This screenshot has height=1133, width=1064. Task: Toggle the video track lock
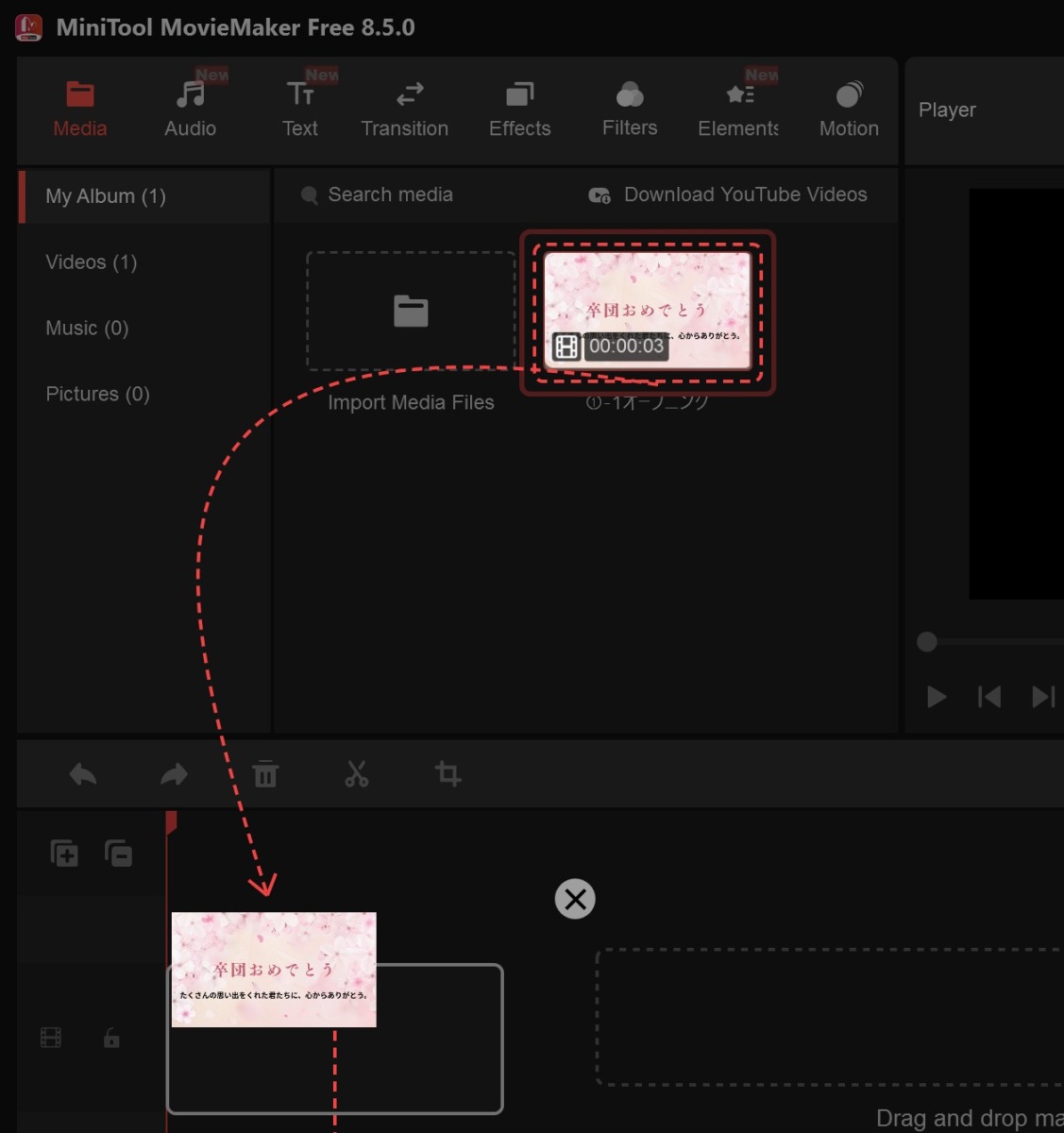point(111,1039)
